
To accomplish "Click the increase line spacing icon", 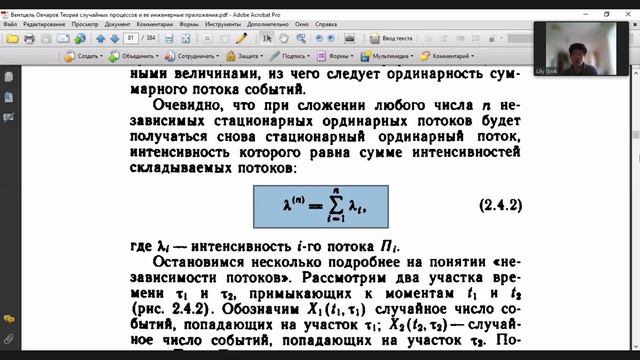I will tap(476, 39).
